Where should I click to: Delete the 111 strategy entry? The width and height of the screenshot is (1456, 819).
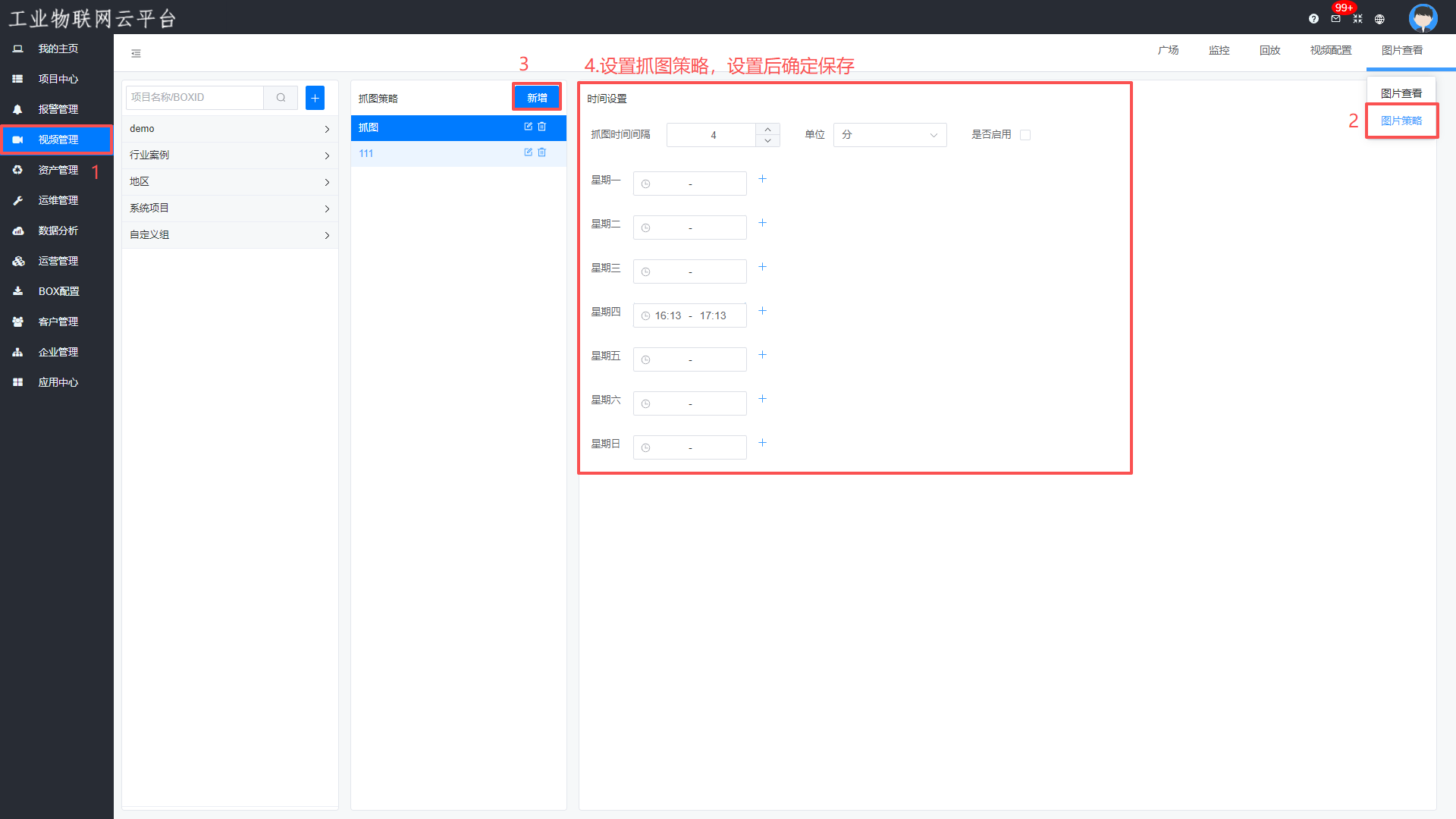[541, 152]
